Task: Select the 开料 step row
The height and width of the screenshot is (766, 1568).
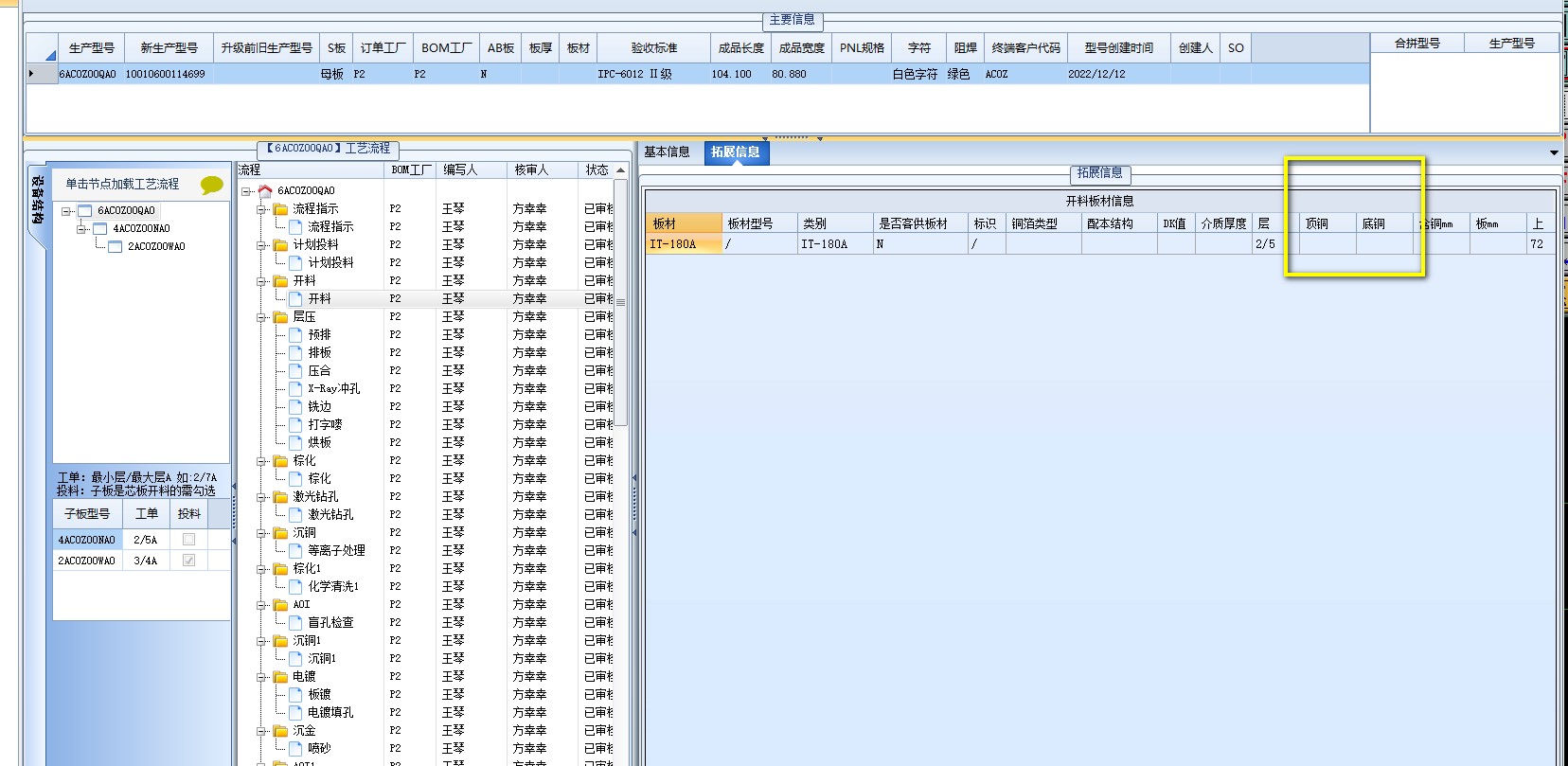Action: tap(319, 298)
